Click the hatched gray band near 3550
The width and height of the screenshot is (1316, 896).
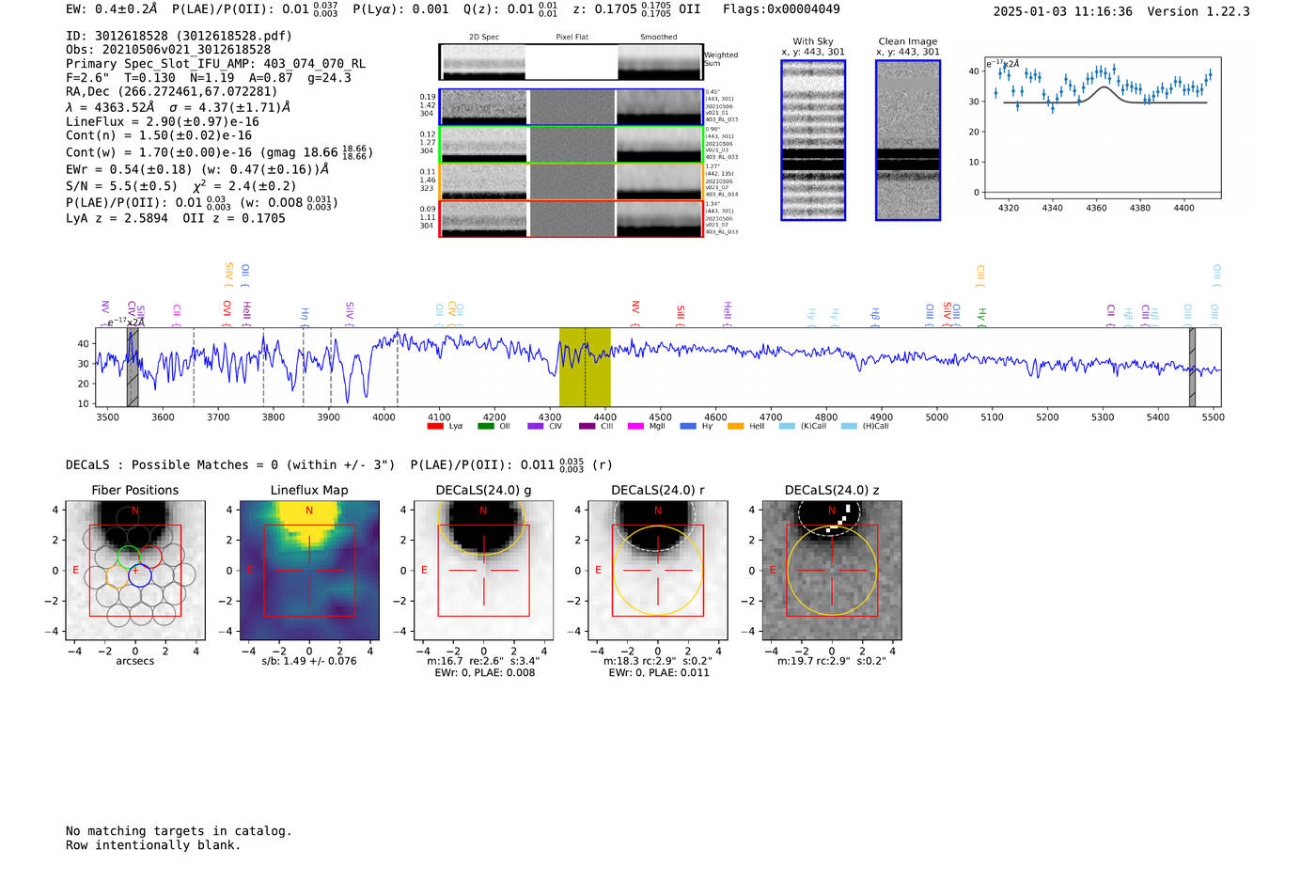tap(133, 367)
